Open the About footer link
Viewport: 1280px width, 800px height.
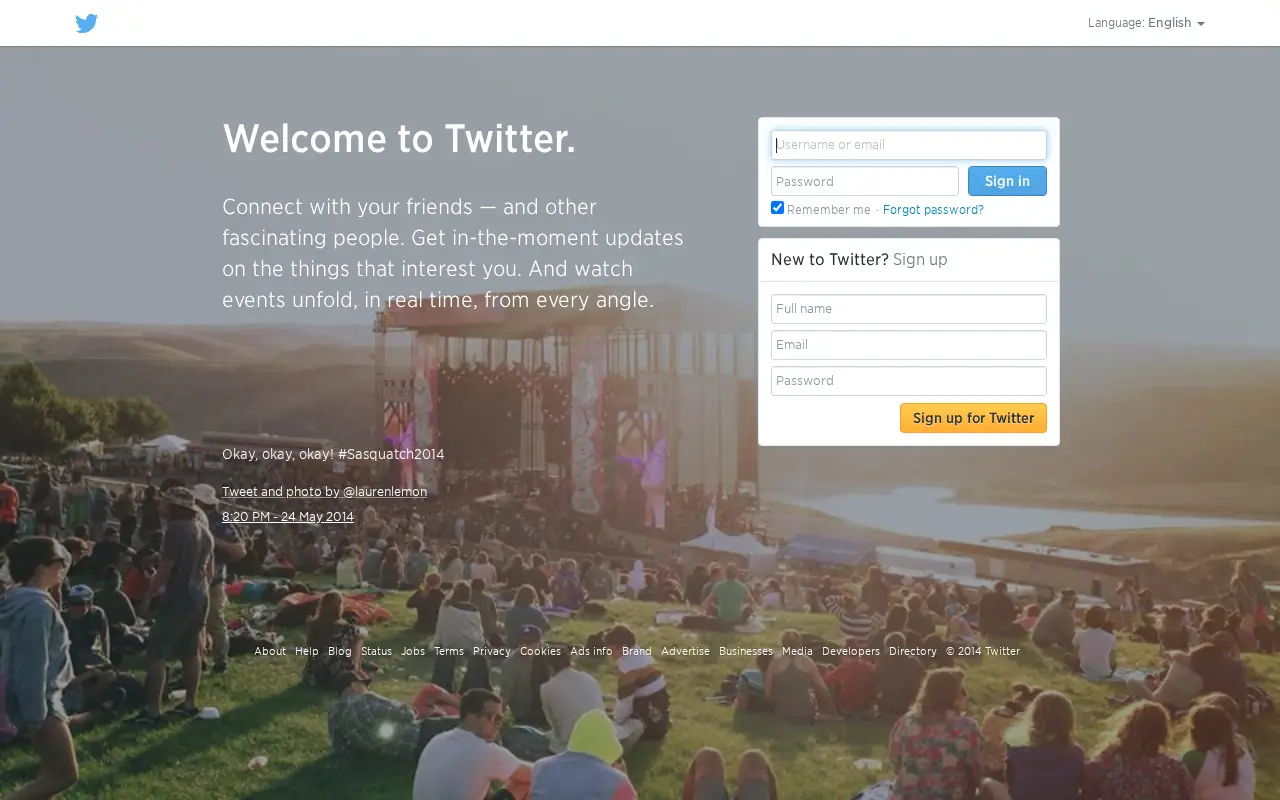(x=270, y=651)
